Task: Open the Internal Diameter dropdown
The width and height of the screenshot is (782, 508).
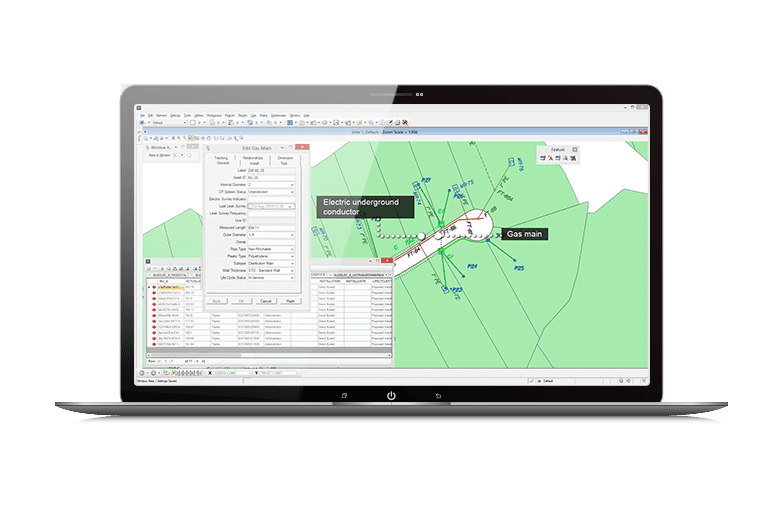Action: (x=292, y=185)
